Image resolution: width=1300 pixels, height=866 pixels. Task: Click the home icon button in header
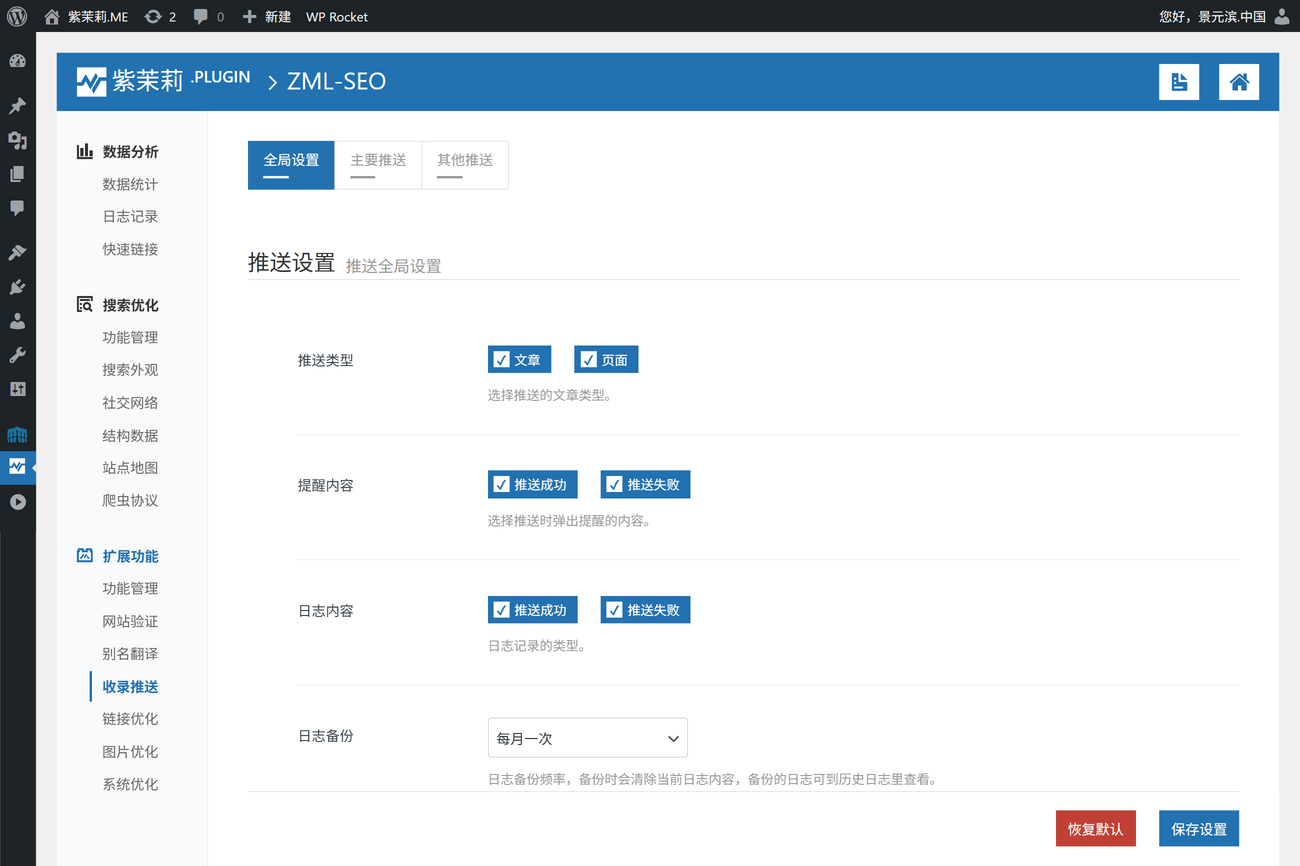[x=1239, y=82]
